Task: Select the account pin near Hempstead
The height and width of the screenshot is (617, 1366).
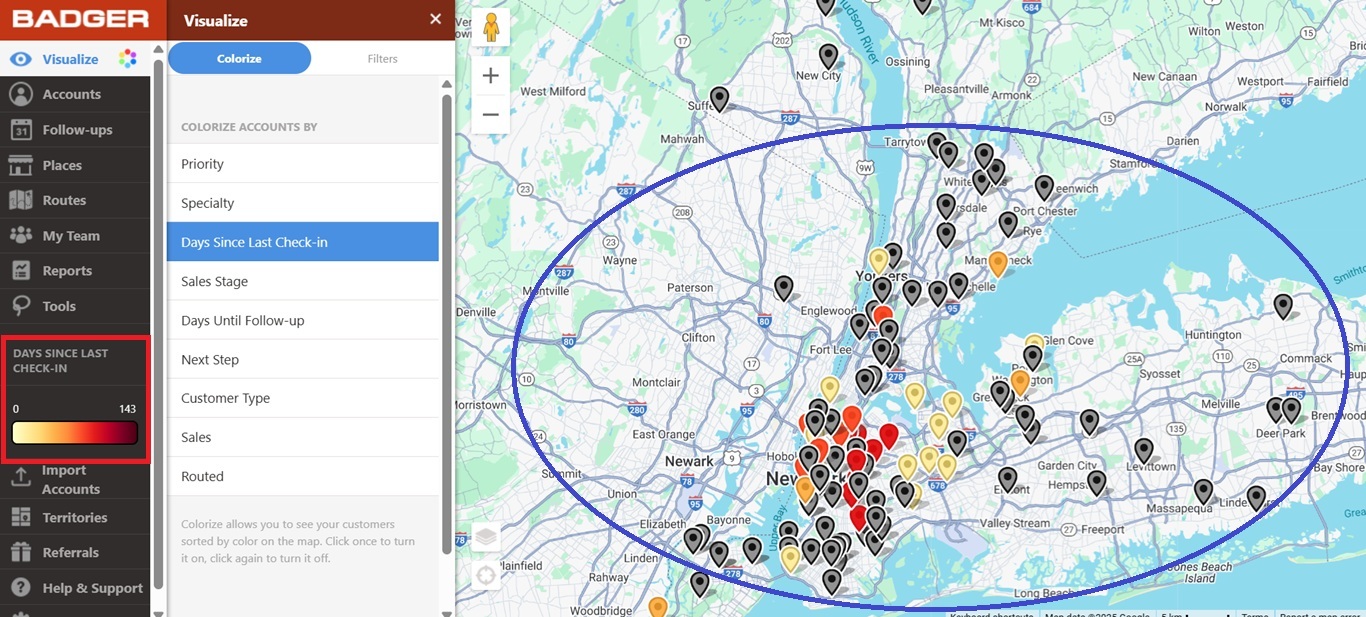Action: [x=1097, y=483]
